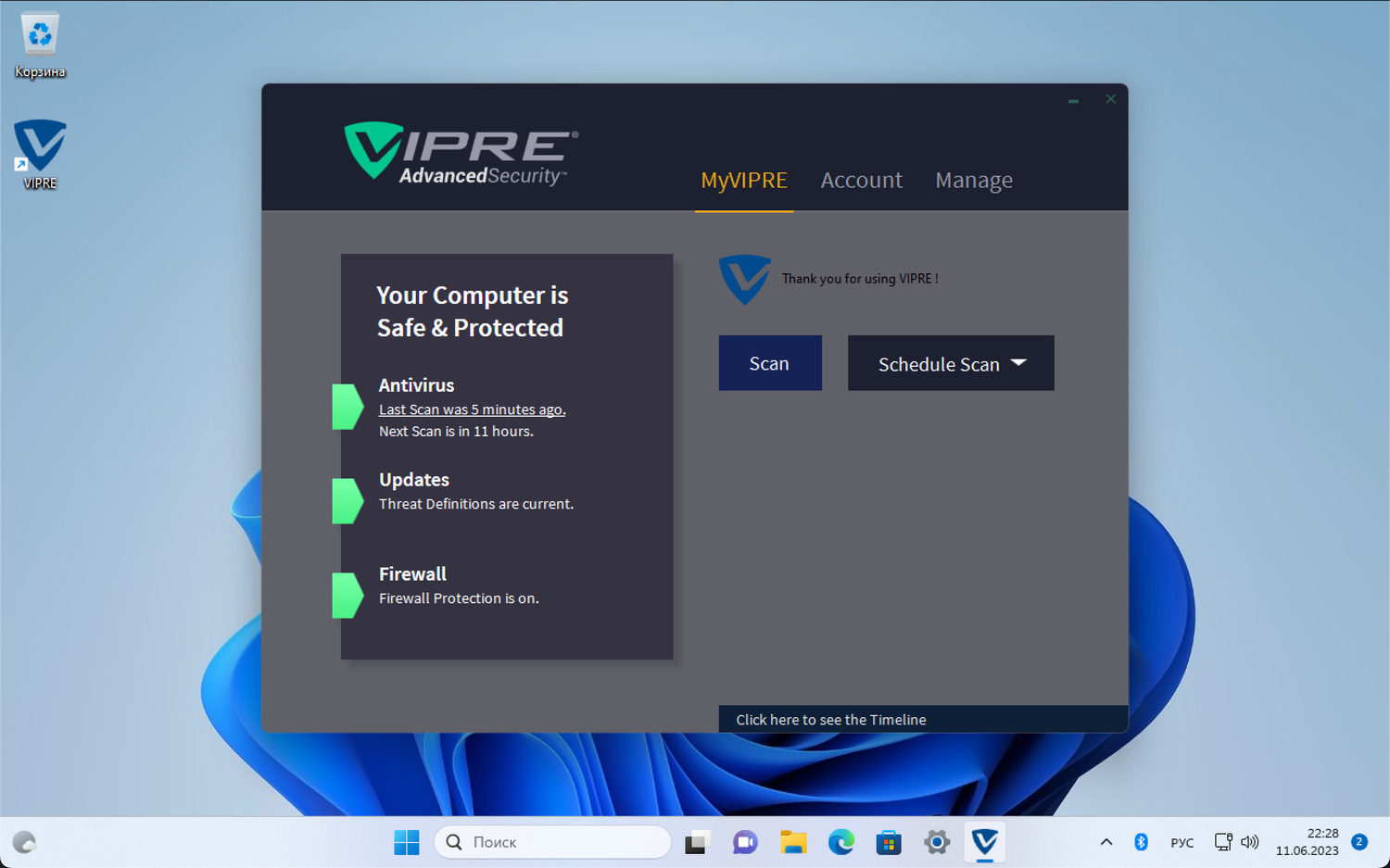
Task: Click the green Antivirus status marker
Action: [x=347, y=407]
